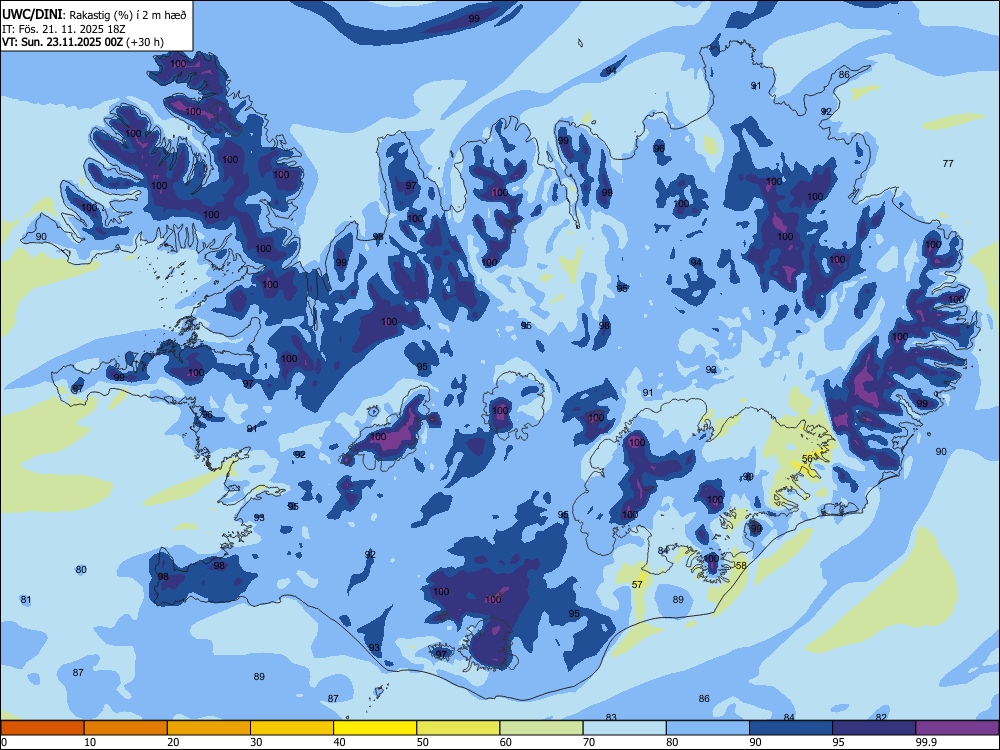
Task: Click the legend tick label "0"
Action: pyautogui.click(x=4, y=742)
